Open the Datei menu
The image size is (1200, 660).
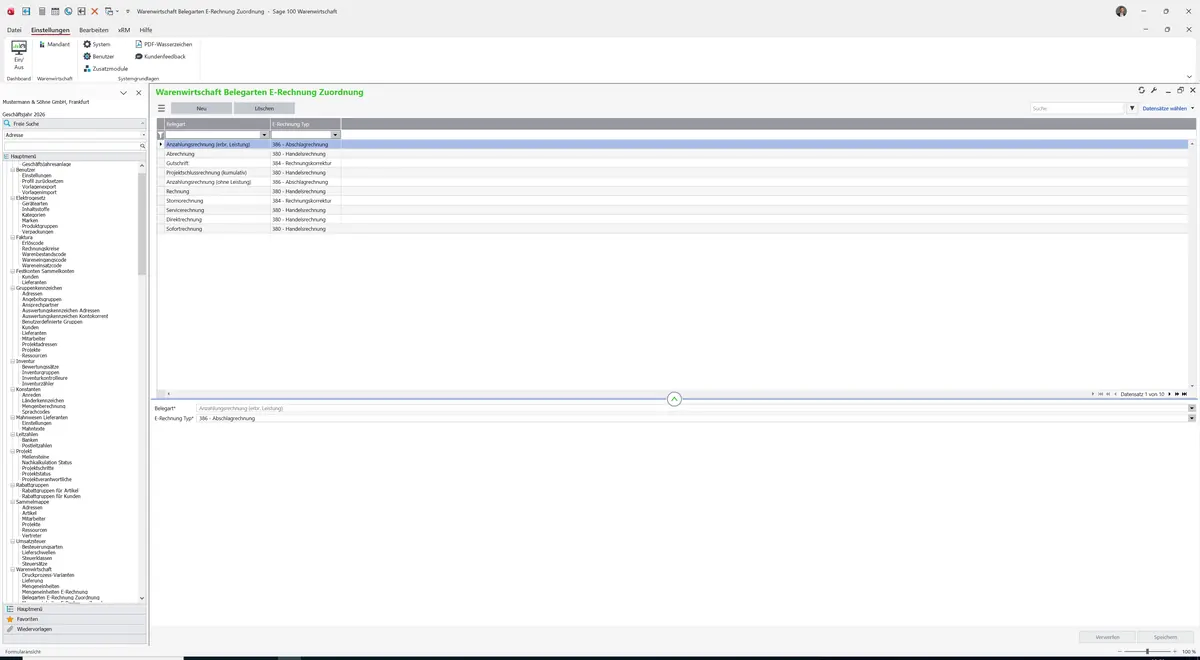[x=14, y=30]
